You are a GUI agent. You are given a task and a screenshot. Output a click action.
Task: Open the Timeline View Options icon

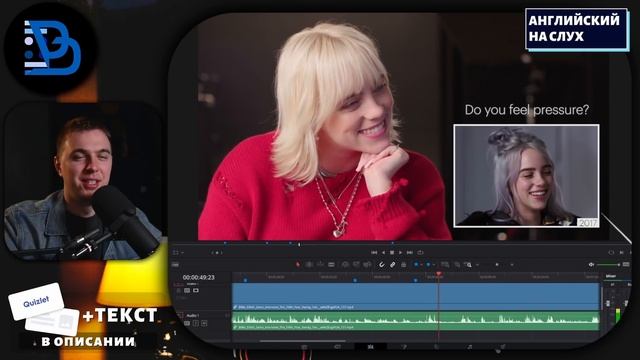175,265
